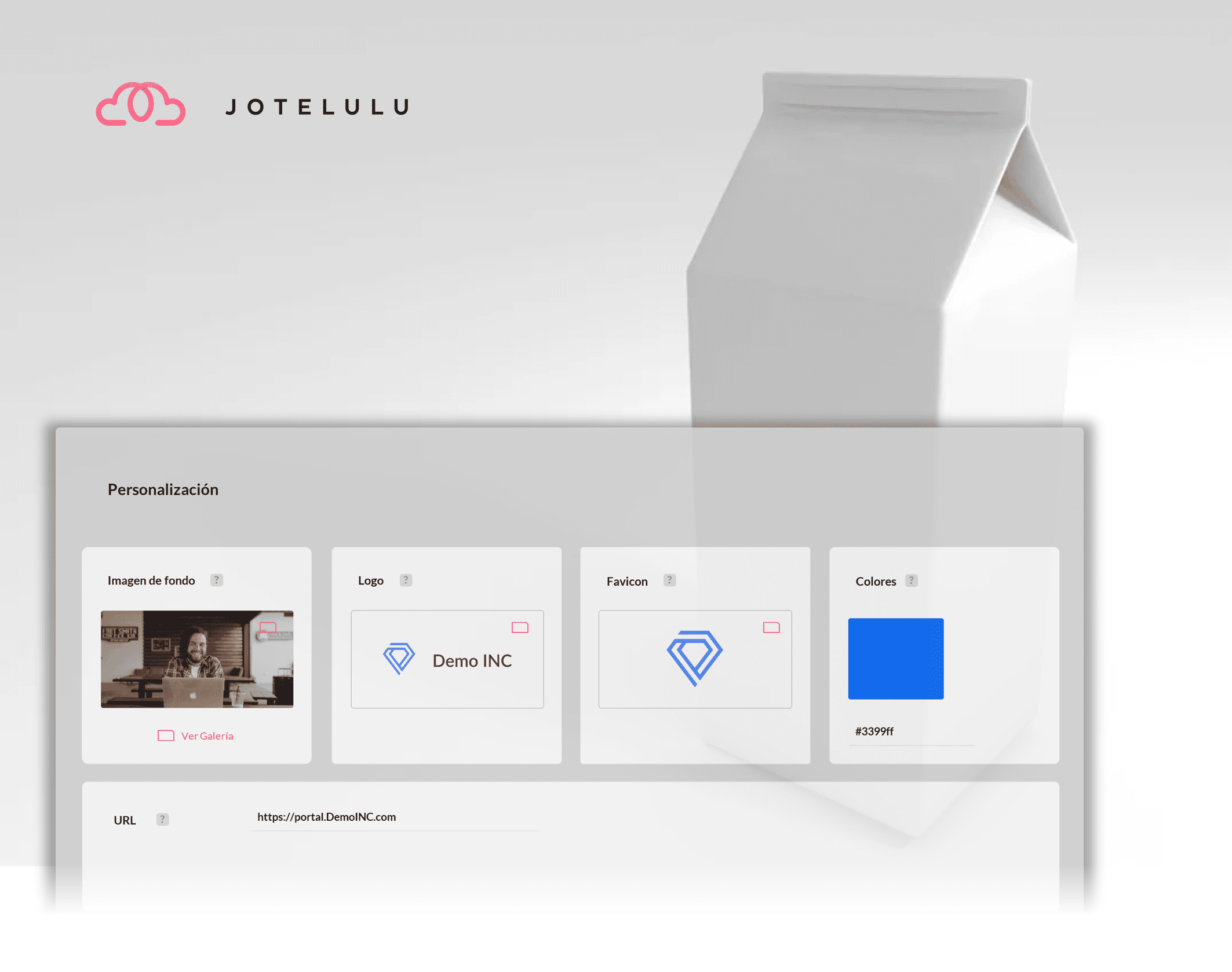Open the blue color swatch picker
Image resolution: width=1232 pixels, height=972 pixels.
tap(896, 659)
